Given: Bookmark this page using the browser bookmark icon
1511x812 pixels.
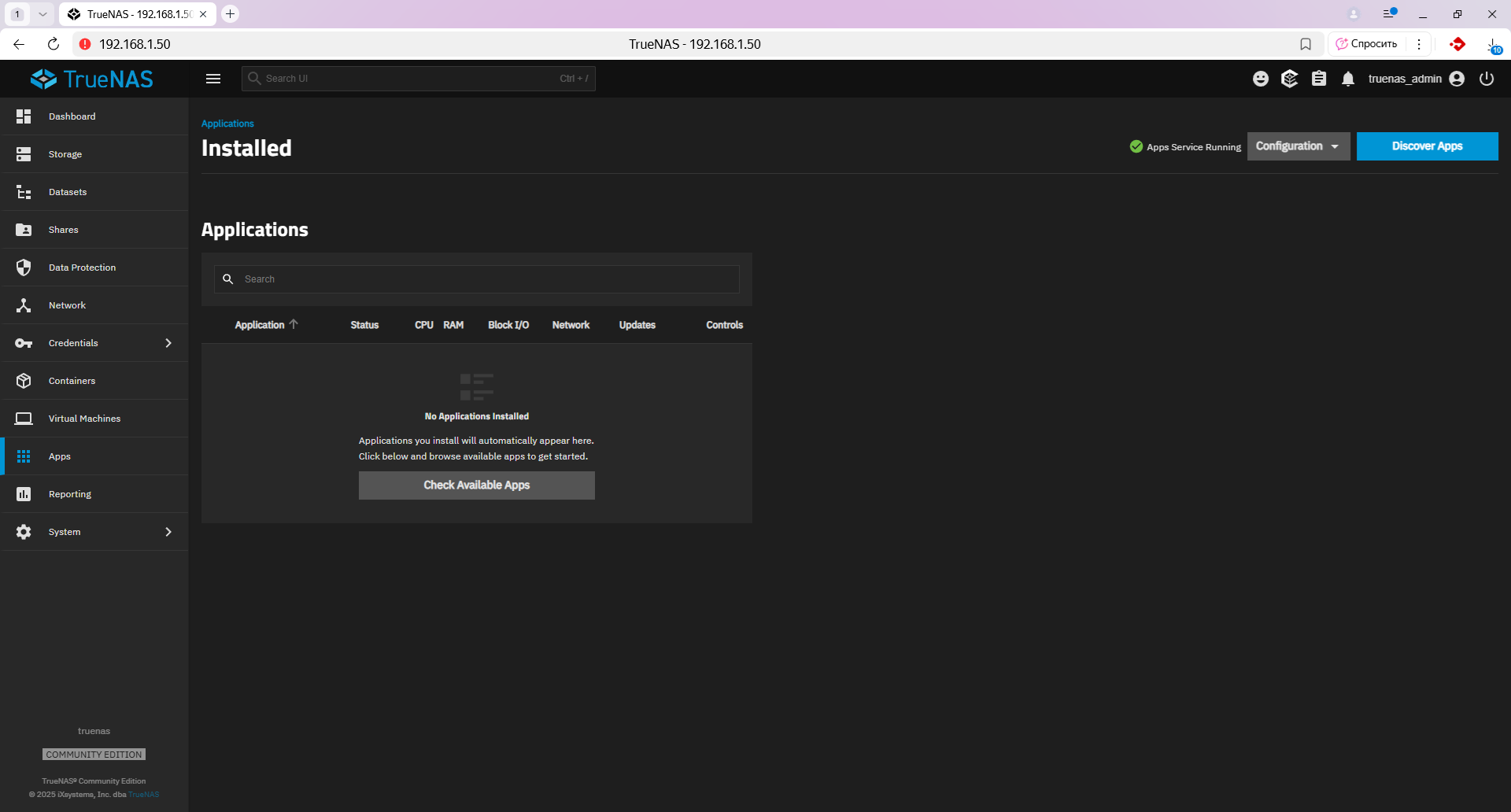Looking at the screenshot, I should tap(1306, 44).
